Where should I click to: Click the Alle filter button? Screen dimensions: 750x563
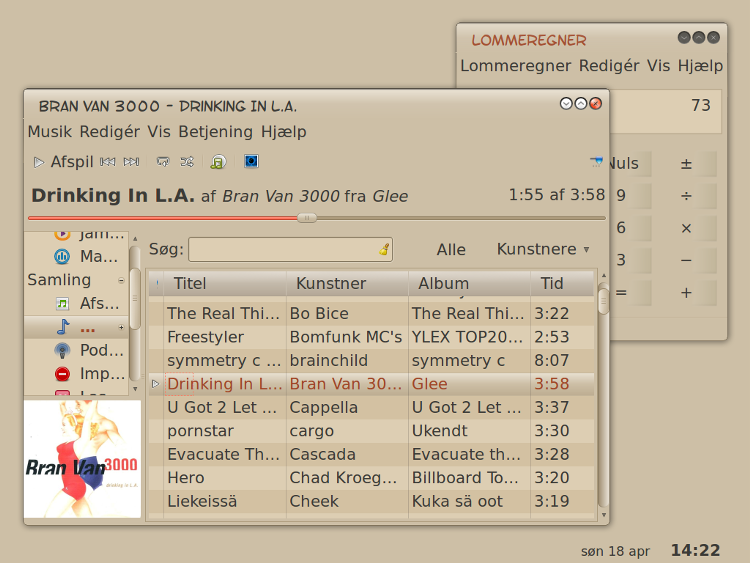pyautogui.click(x=451, y=249)
